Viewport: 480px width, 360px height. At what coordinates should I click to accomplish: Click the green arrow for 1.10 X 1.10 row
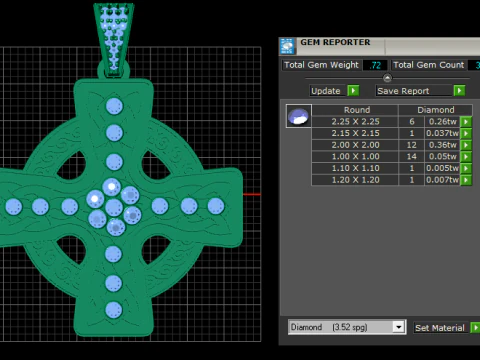pyautogui.click(x=466, y=168)
